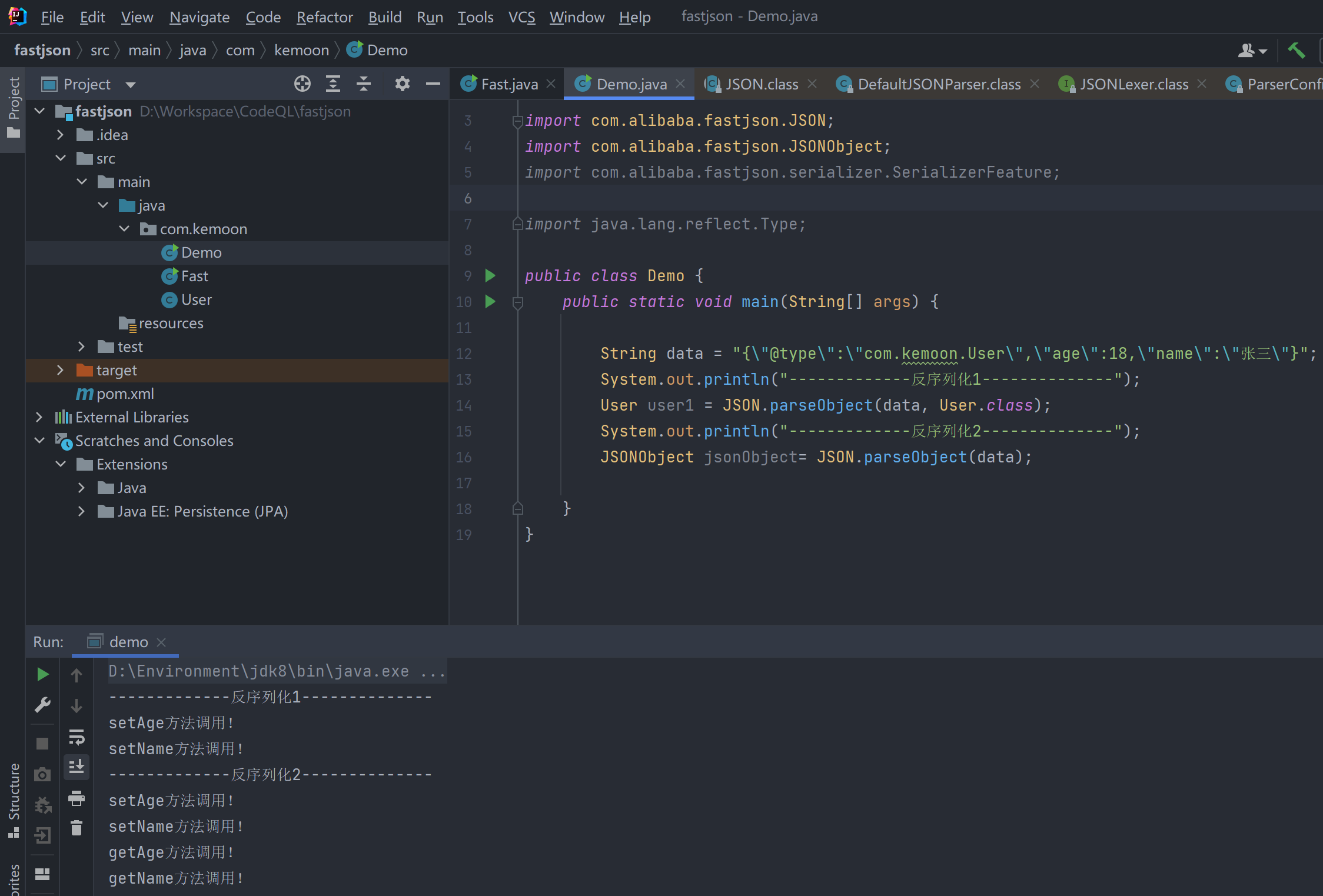Switch to DefaultJSONParser.class tab

pyautogui.click(x=938, y=84)
